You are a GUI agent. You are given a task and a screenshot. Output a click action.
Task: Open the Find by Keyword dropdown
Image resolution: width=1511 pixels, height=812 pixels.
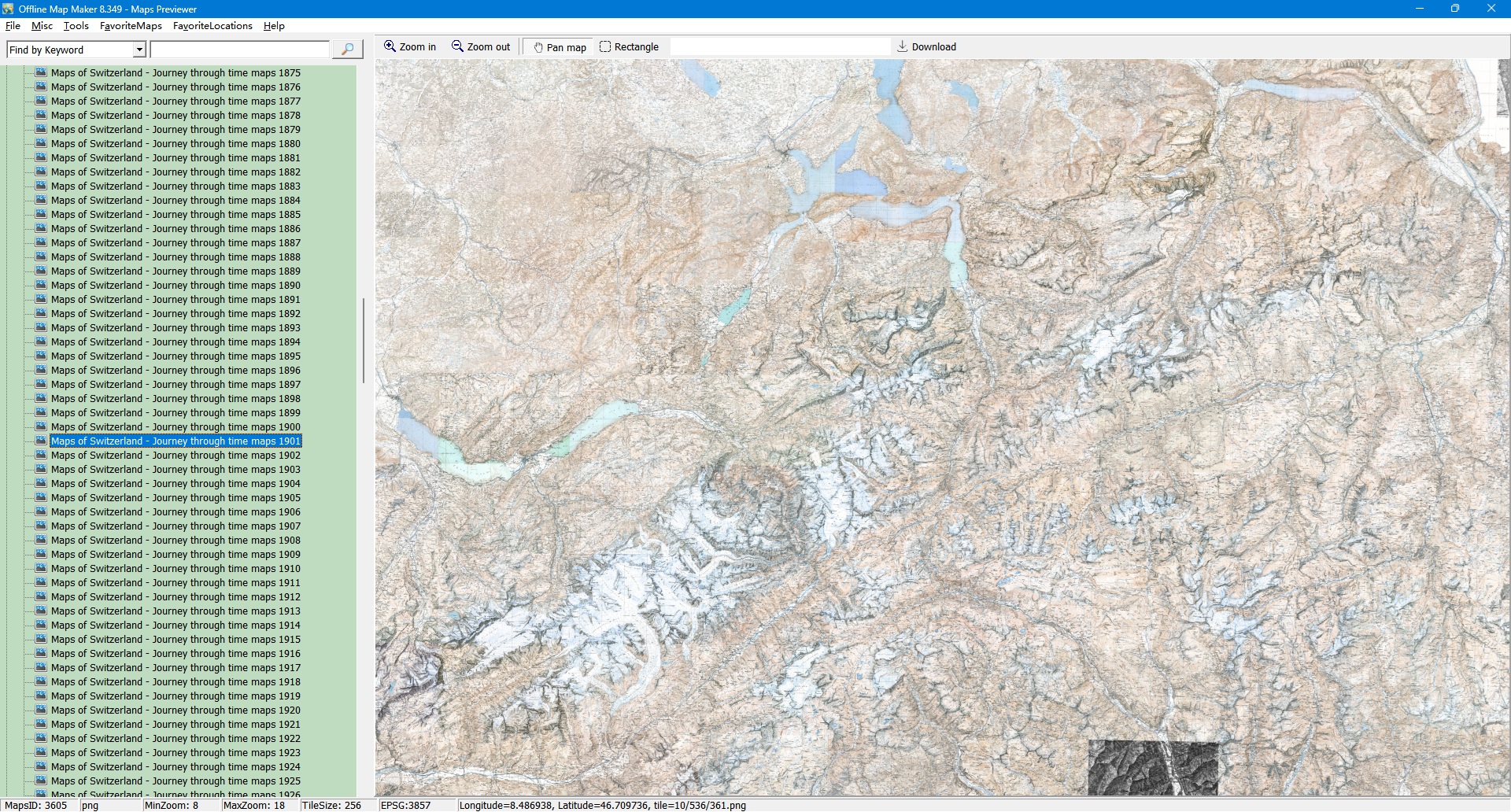tap(139, 50)
